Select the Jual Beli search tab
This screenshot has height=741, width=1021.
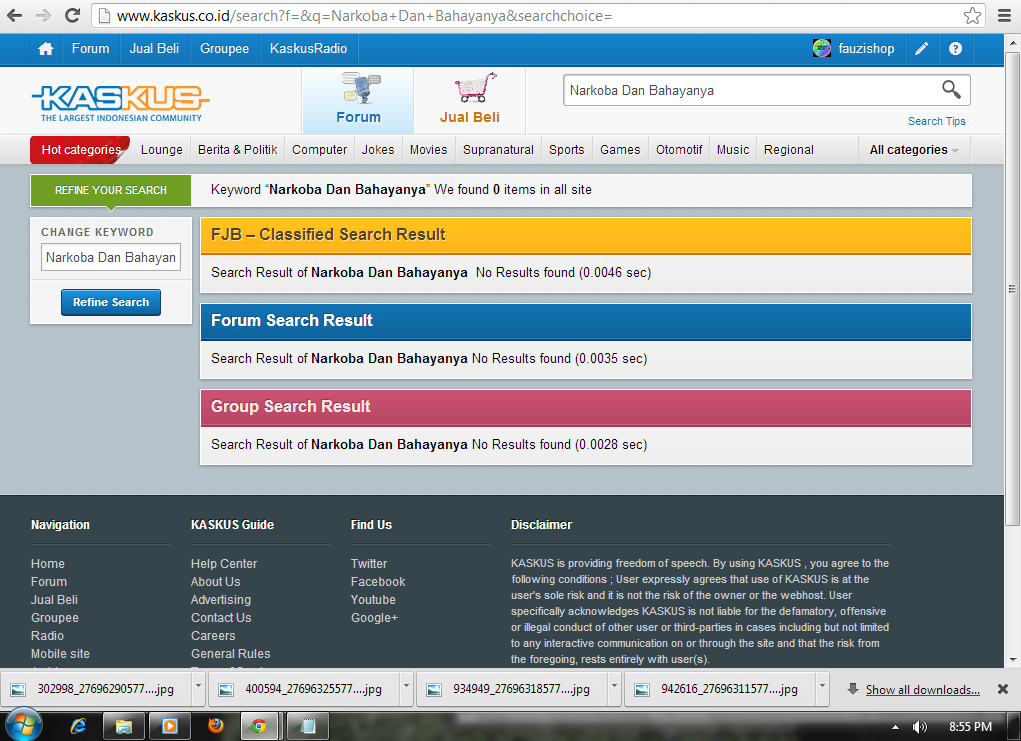469,100
